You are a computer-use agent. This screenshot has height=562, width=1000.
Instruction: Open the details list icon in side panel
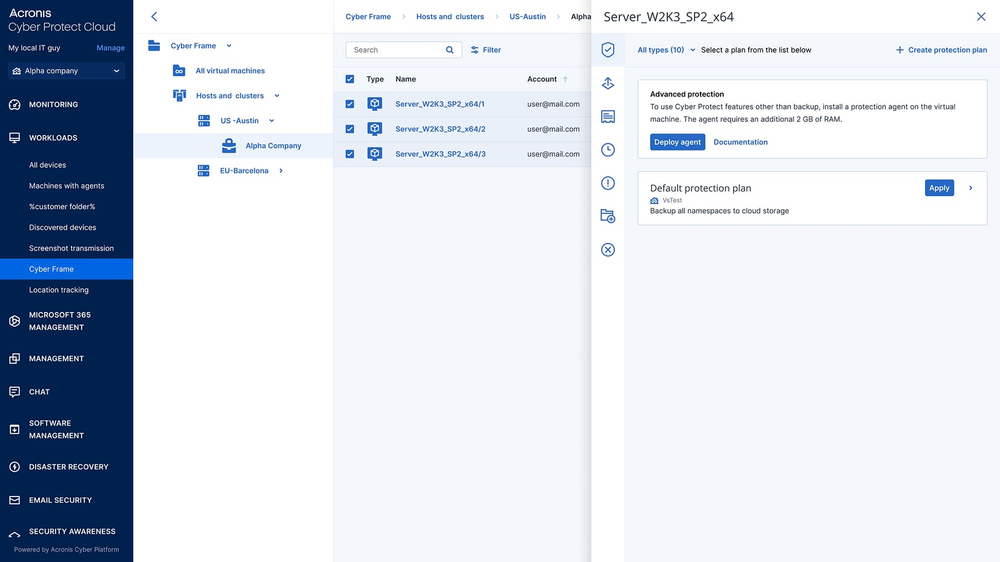click(608, 117)
